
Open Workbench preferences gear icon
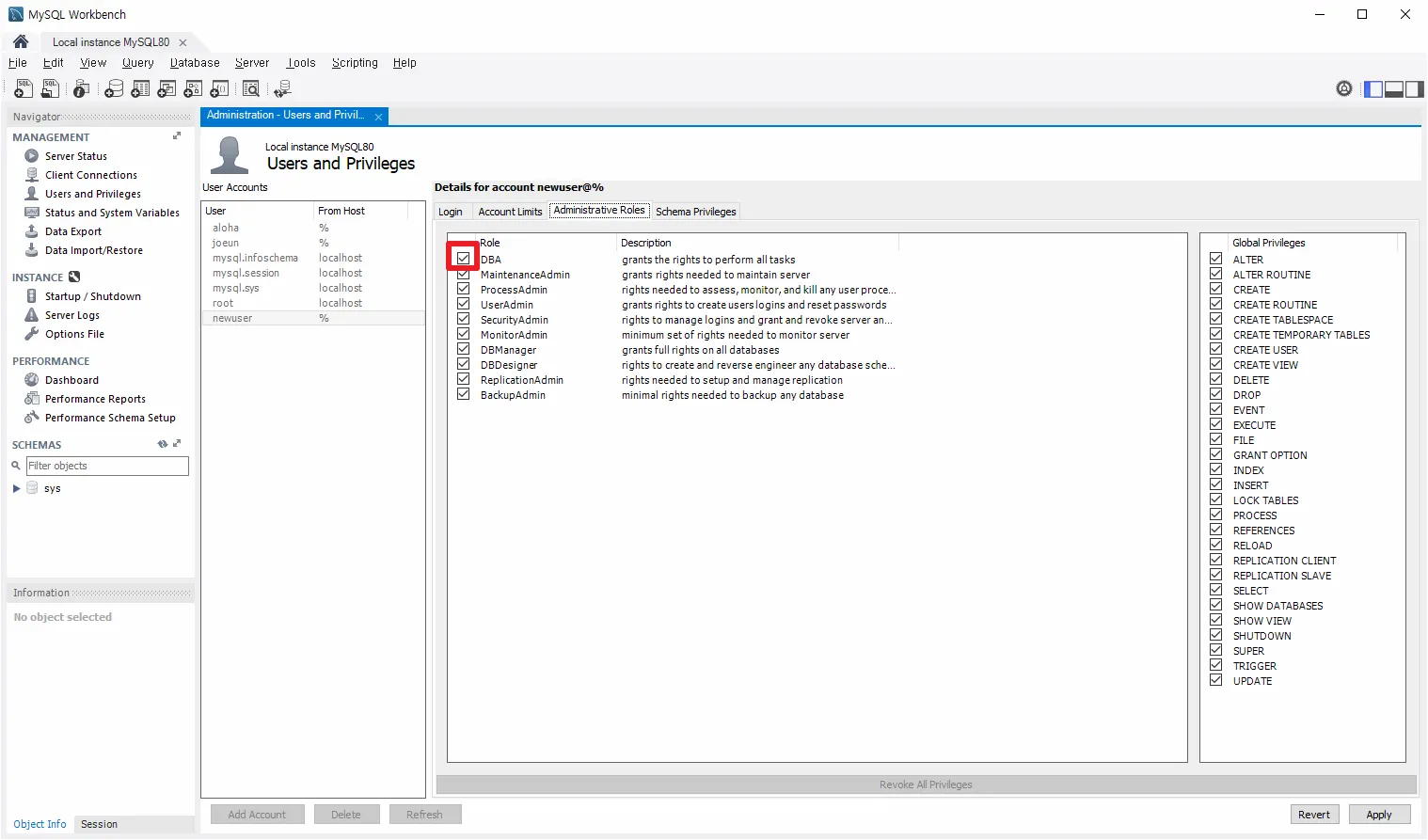[1344, 88]
